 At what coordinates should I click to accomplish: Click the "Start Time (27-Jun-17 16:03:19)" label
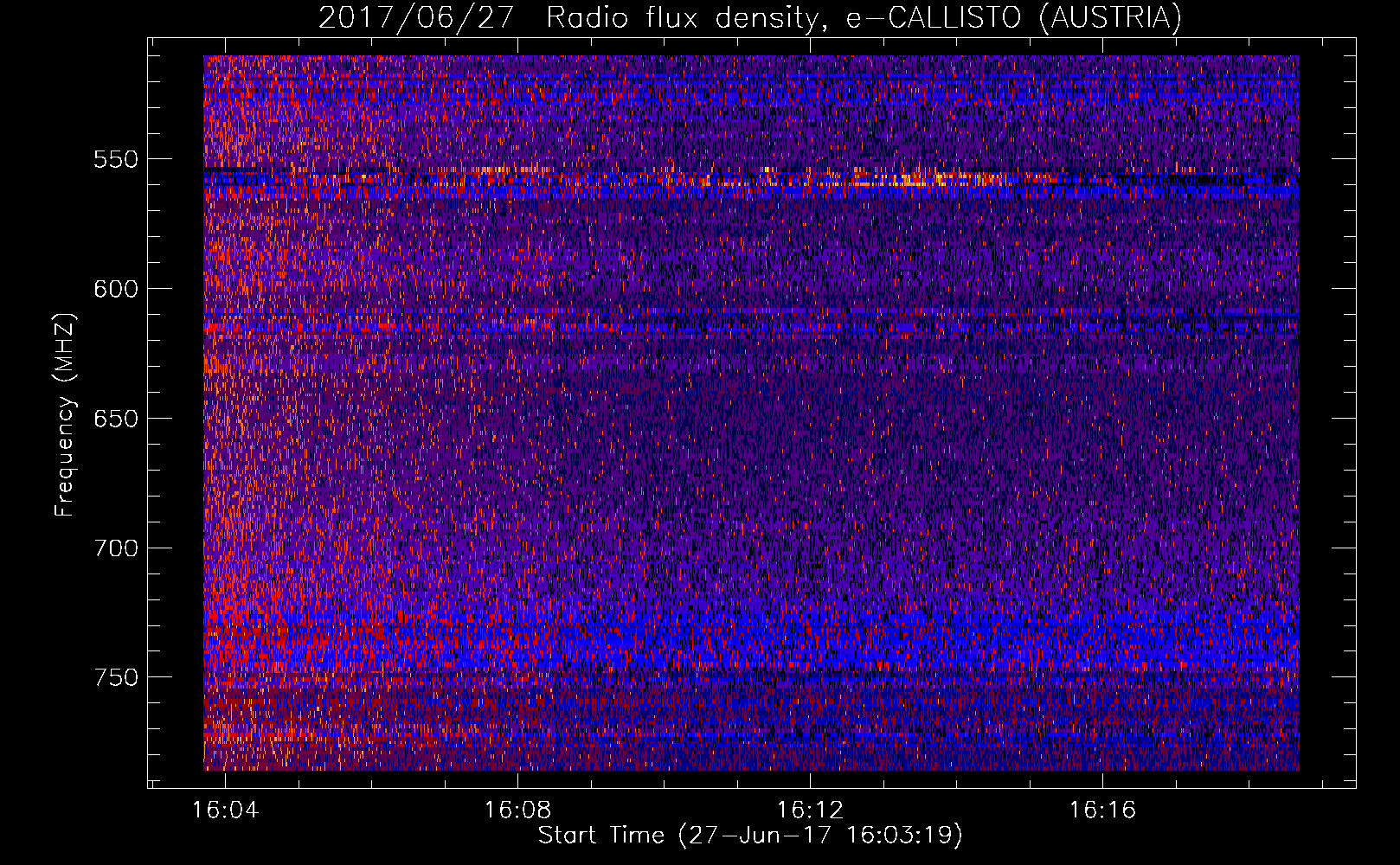[750, 836]
